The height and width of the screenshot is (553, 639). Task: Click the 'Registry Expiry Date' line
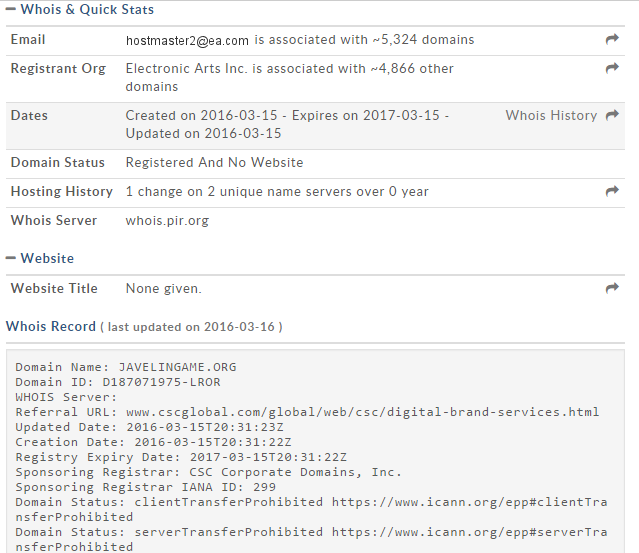pyautogui.click(x=181, y=457)
